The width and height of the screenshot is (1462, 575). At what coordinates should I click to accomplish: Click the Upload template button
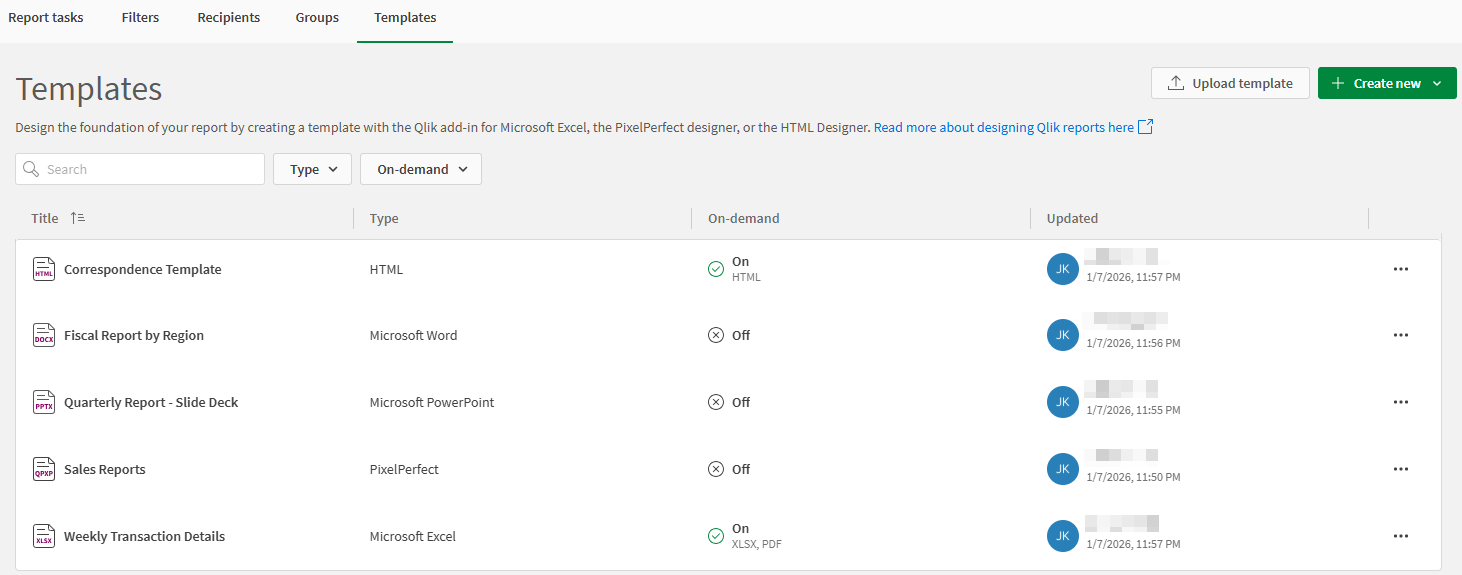(1230, 83)
